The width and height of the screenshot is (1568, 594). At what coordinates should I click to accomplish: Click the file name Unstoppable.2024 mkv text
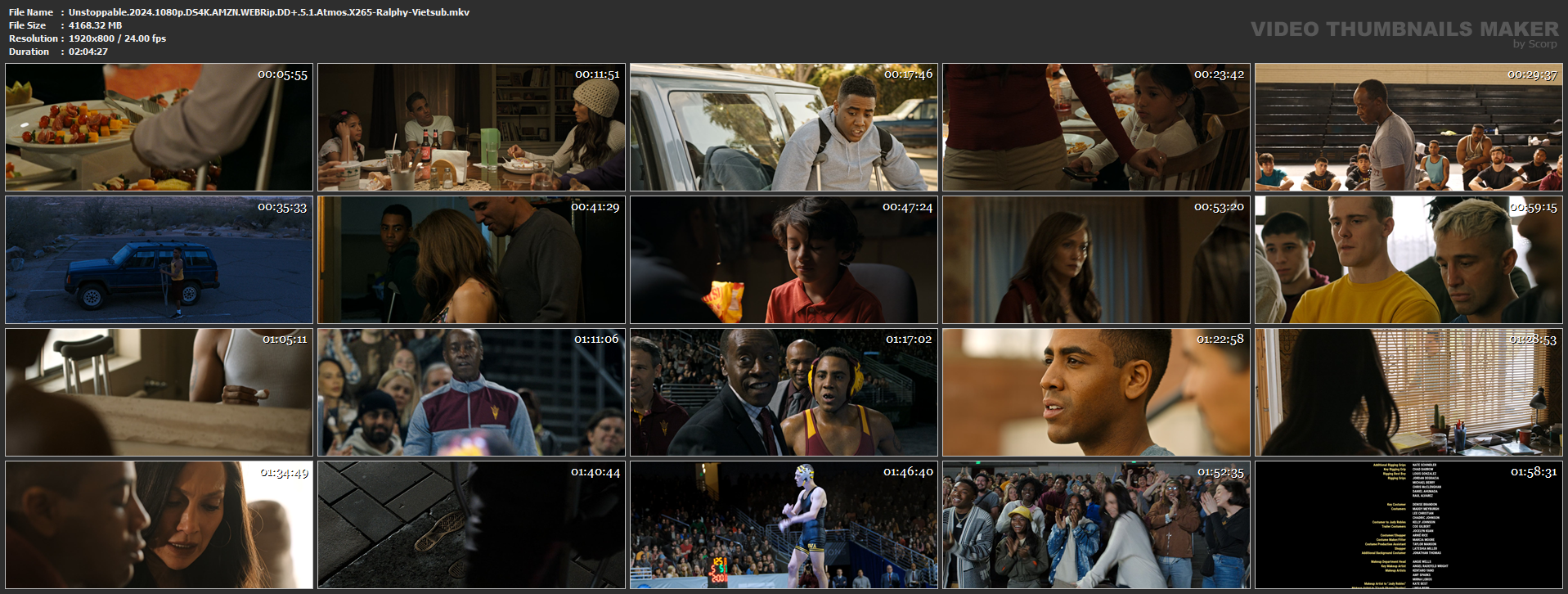point(269,12)
